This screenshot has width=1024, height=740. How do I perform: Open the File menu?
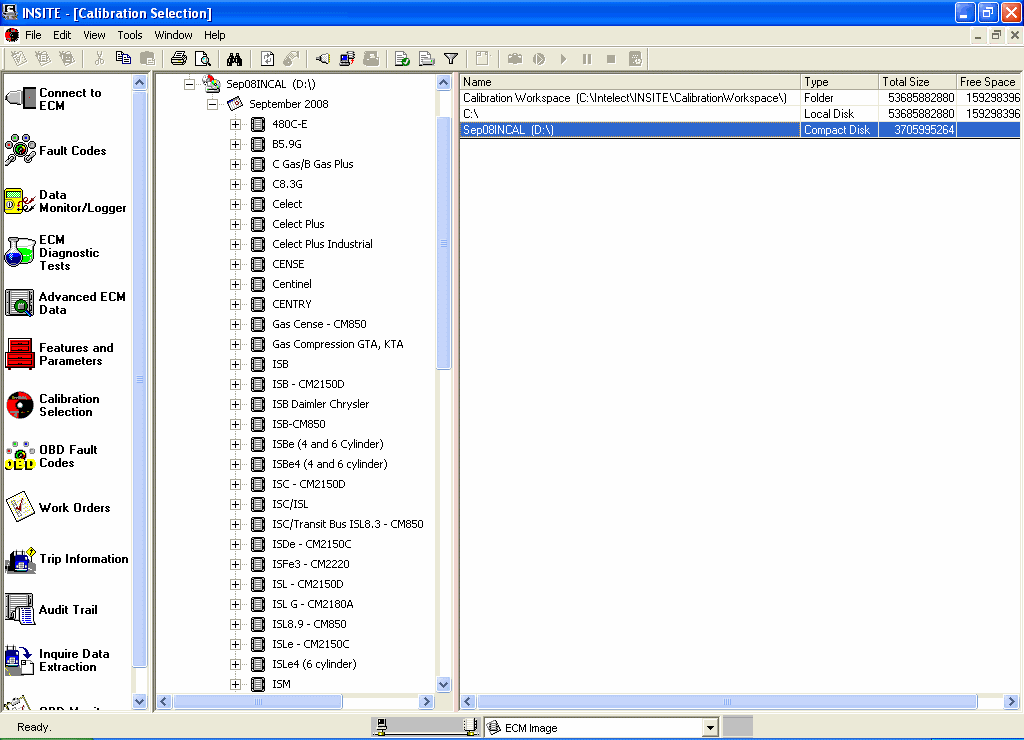[x=33, y=35]
